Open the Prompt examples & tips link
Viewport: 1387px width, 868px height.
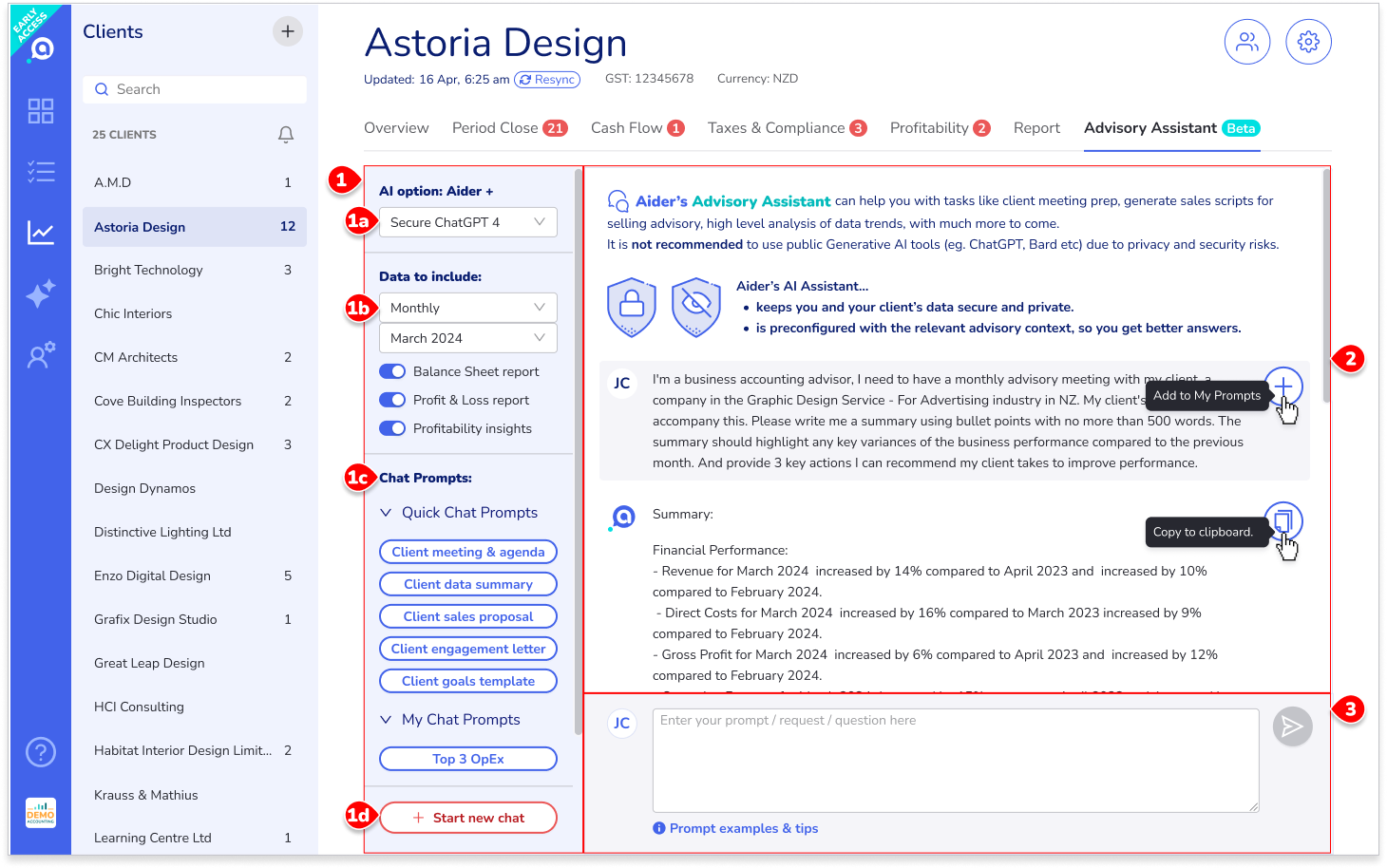(x=743, y=828)
